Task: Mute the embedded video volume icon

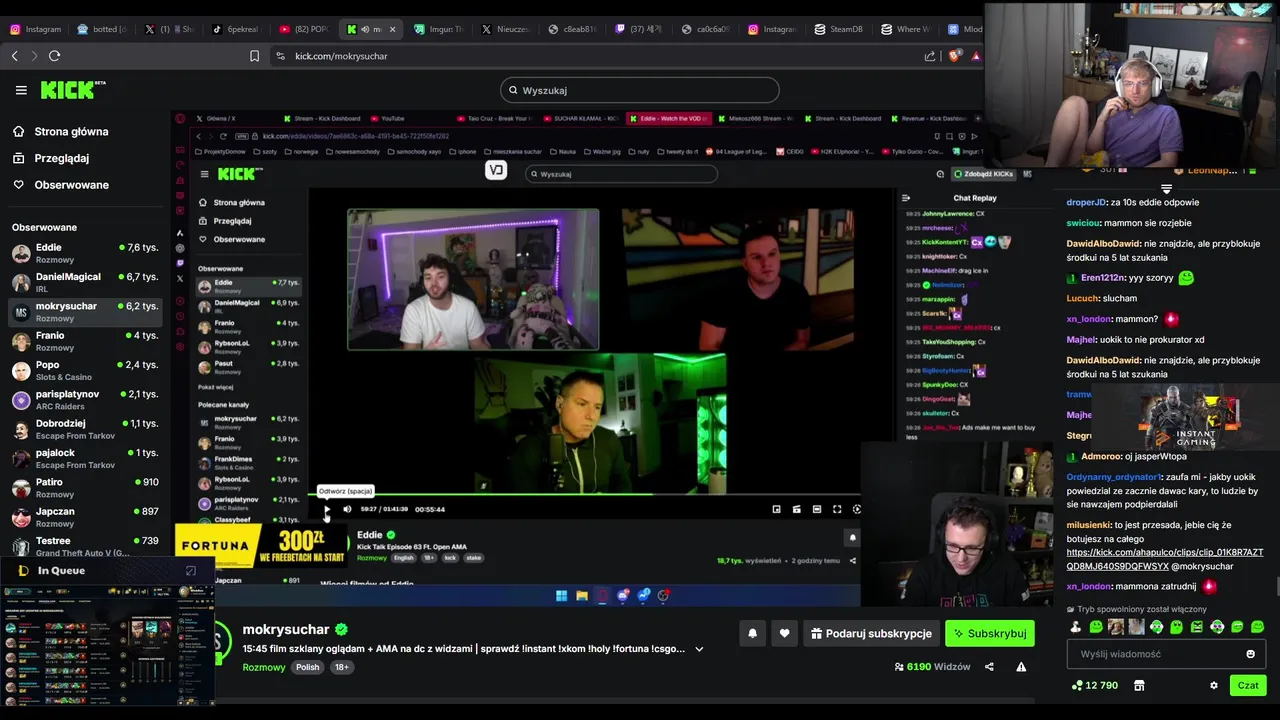Action: [x=347, y=509]
